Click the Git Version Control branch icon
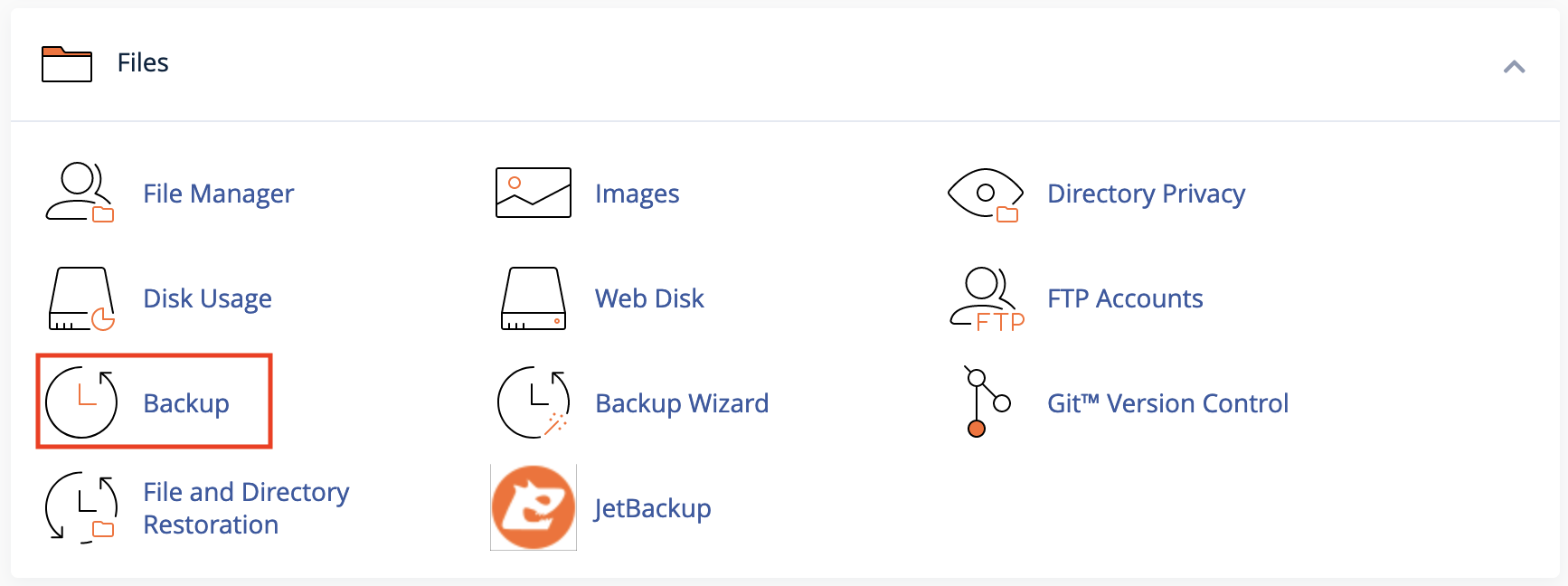The width and height of the screenshot is (1568, 586). [986, 402]
